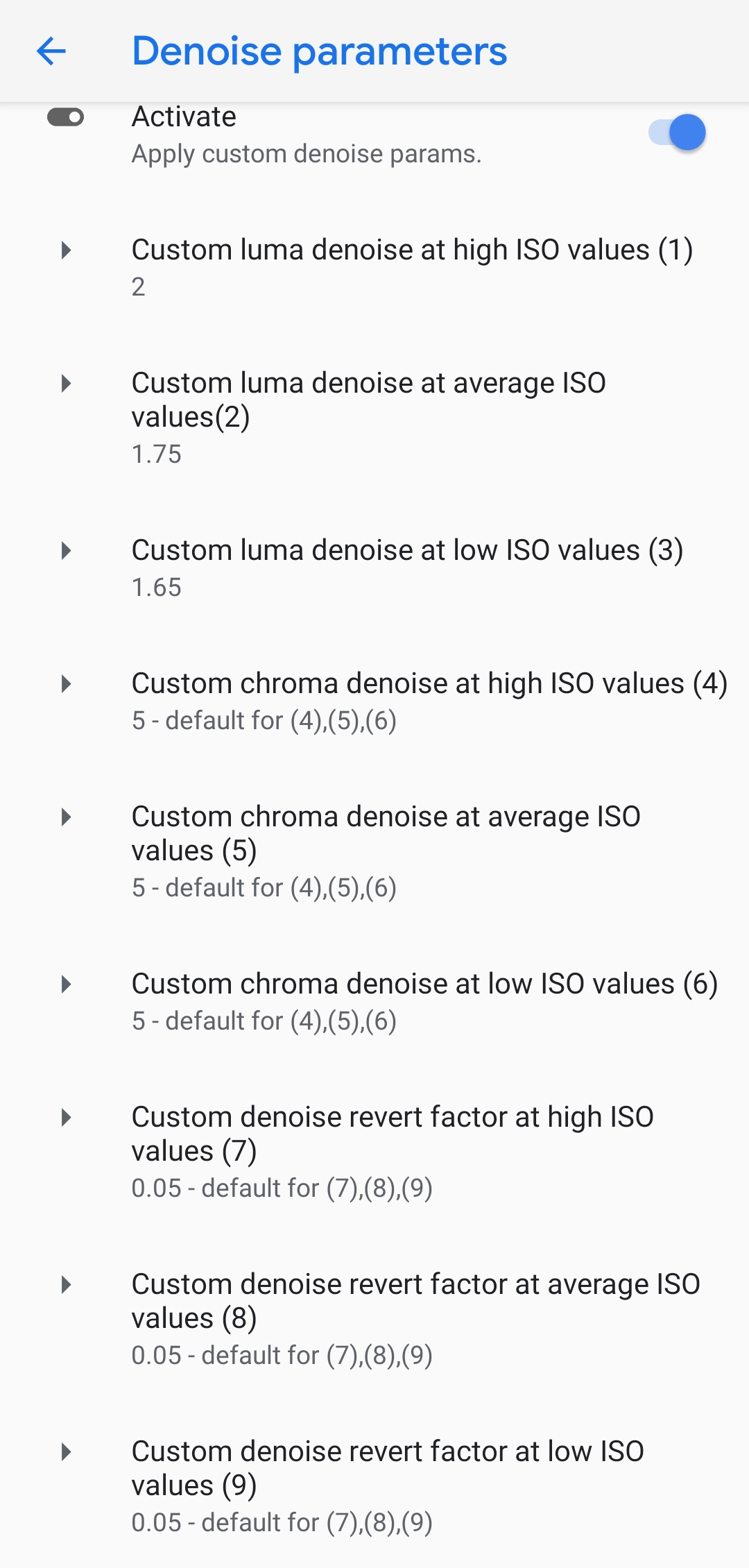This screenshot has height=1568, width=749.
Task: Tap the 1.65 value under low ISO luma
Action: 157,588
